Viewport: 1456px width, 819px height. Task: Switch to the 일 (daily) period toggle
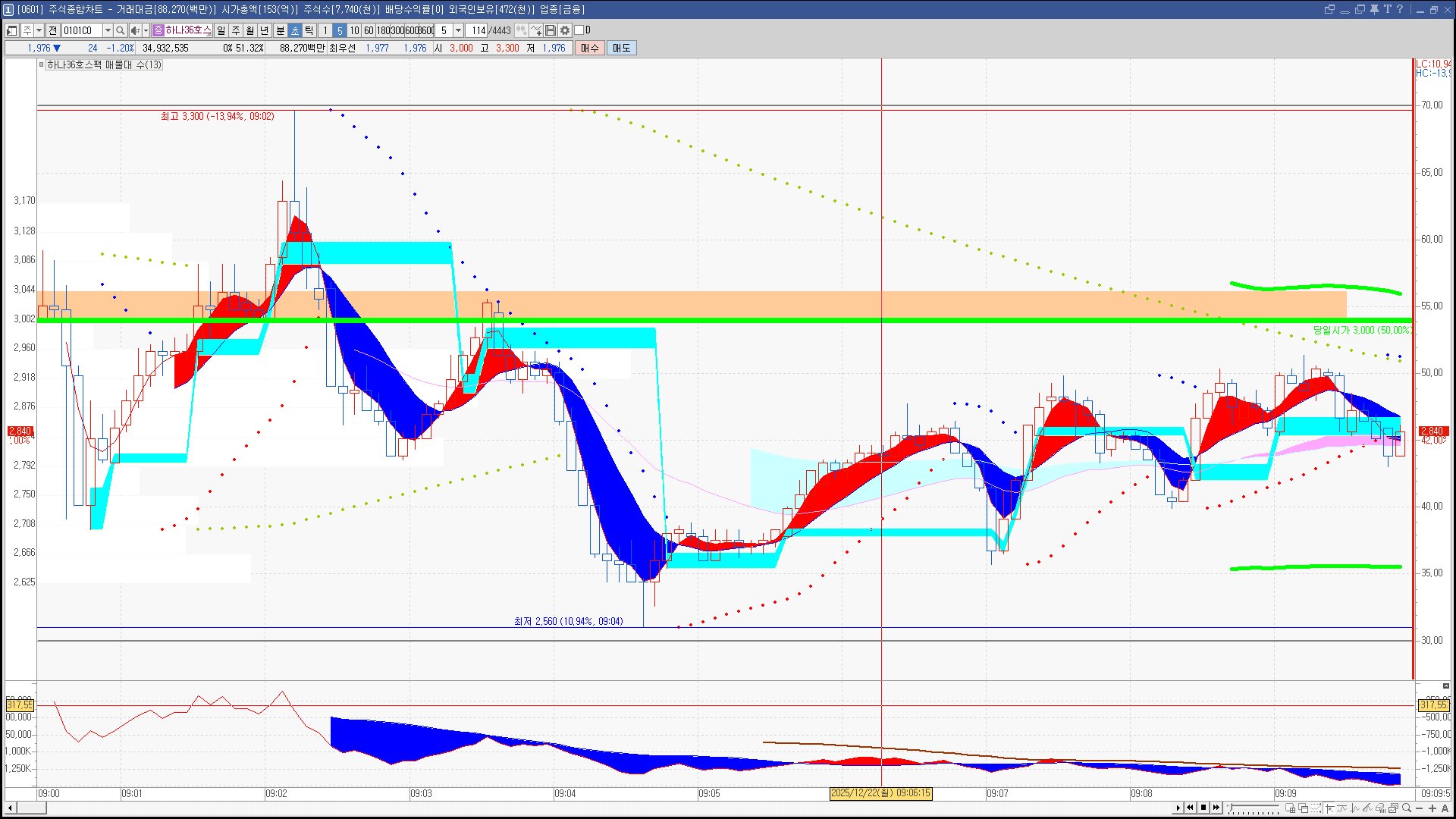point(221,30)
